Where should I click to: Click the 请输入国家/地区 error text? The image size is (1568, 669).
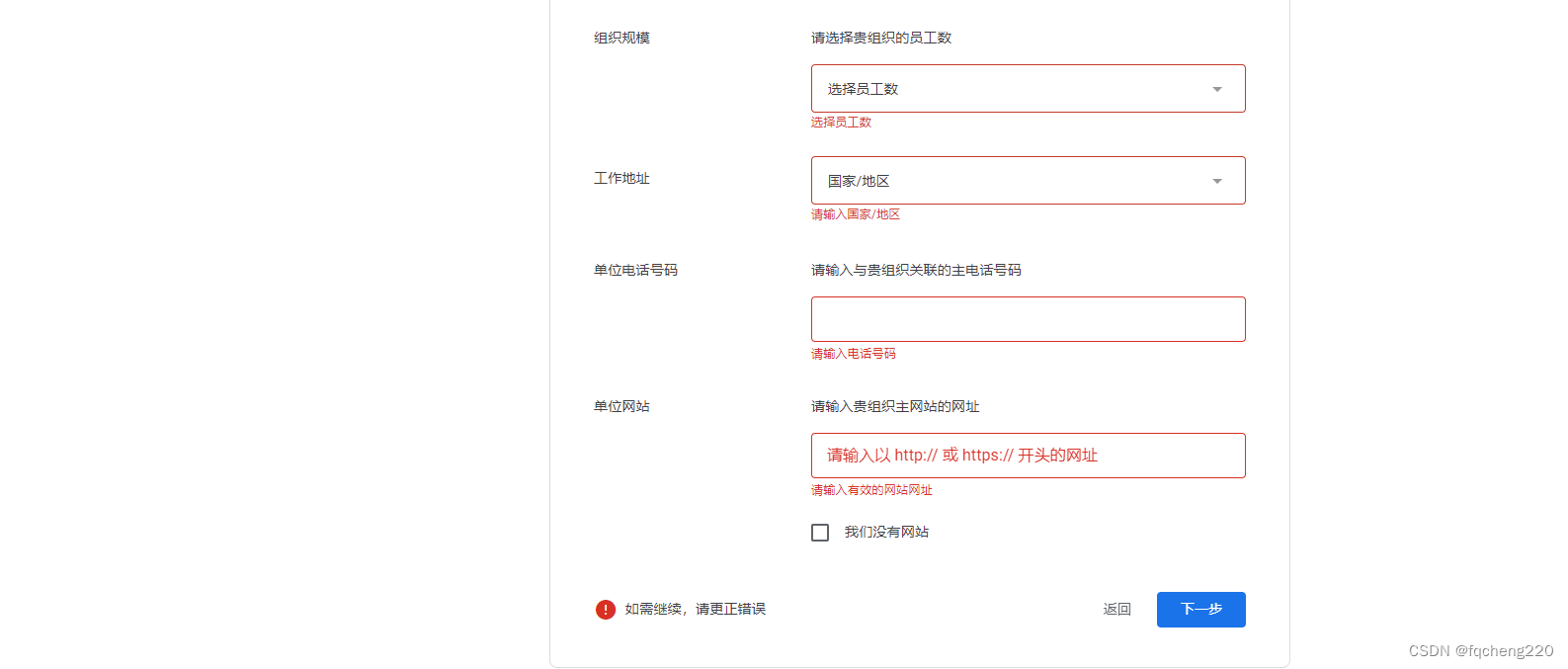coord(855,213)
